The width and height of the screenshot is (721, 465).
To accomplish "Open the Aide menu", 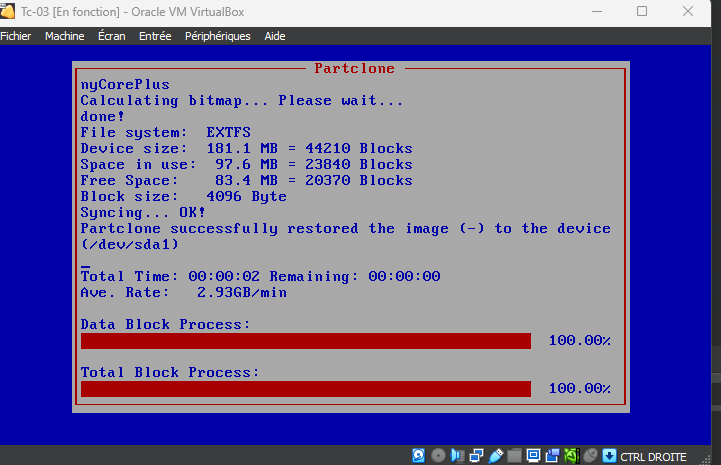I will coord(275,36).
